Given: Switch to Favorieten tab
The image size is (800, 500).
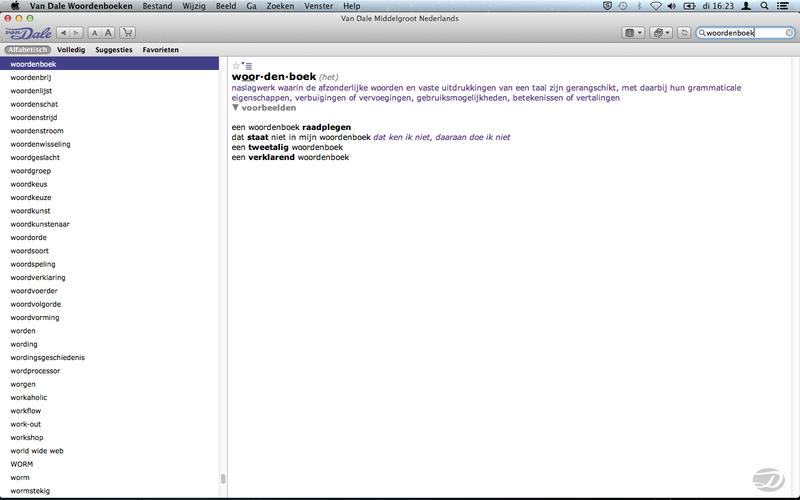Looking at the screenshot, I should [161, 49].
